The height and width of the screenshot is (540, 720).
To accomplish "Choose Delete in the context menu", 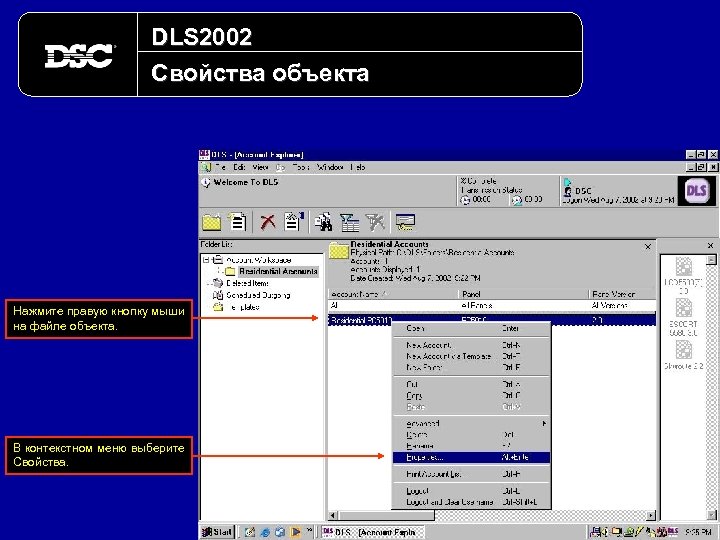I will [471, 434].
